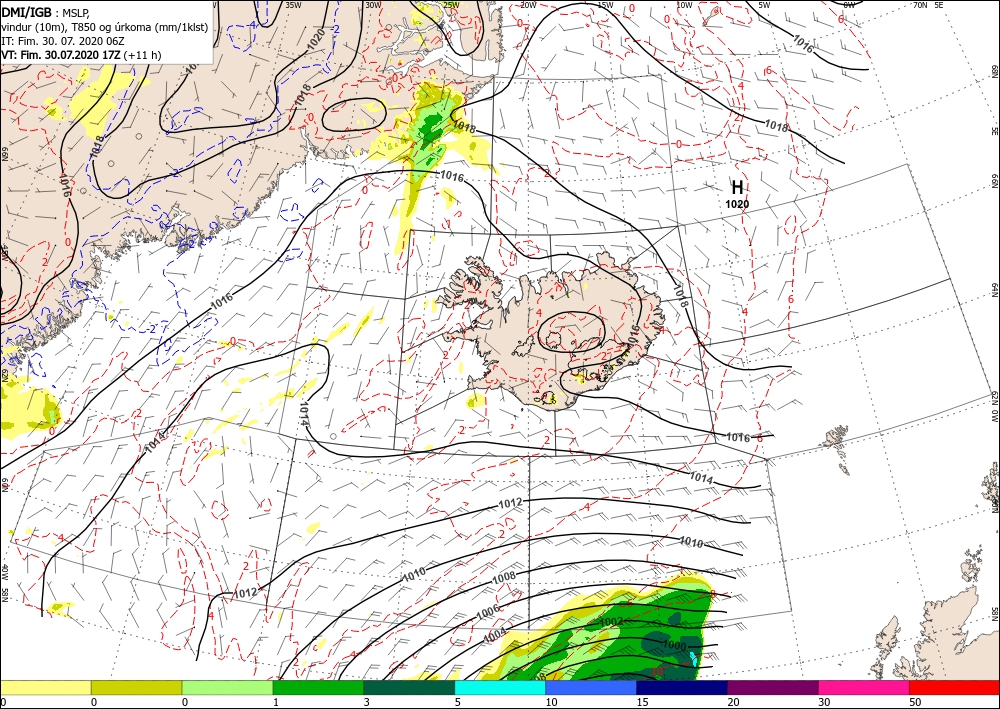Click the 10W longitude label
The image size is (1000, 709).
(684, 4)
